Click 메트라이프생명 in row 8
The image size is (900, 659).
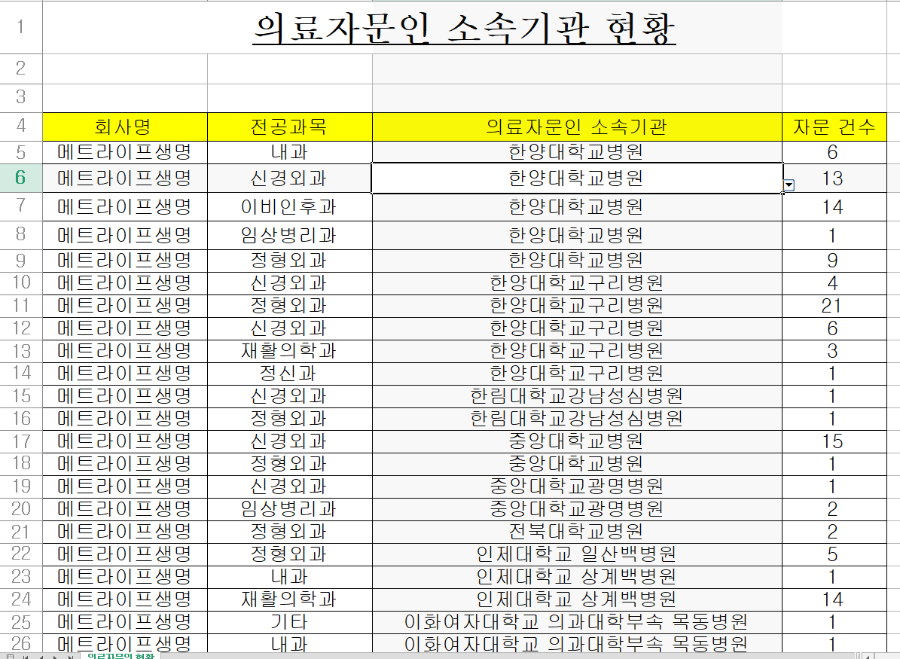(x=125, y=235)
